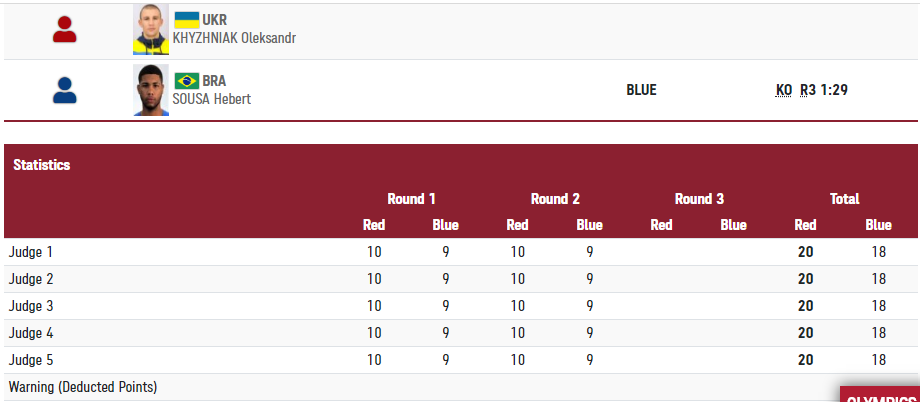Click the Round 3 column header

(699, 198)
